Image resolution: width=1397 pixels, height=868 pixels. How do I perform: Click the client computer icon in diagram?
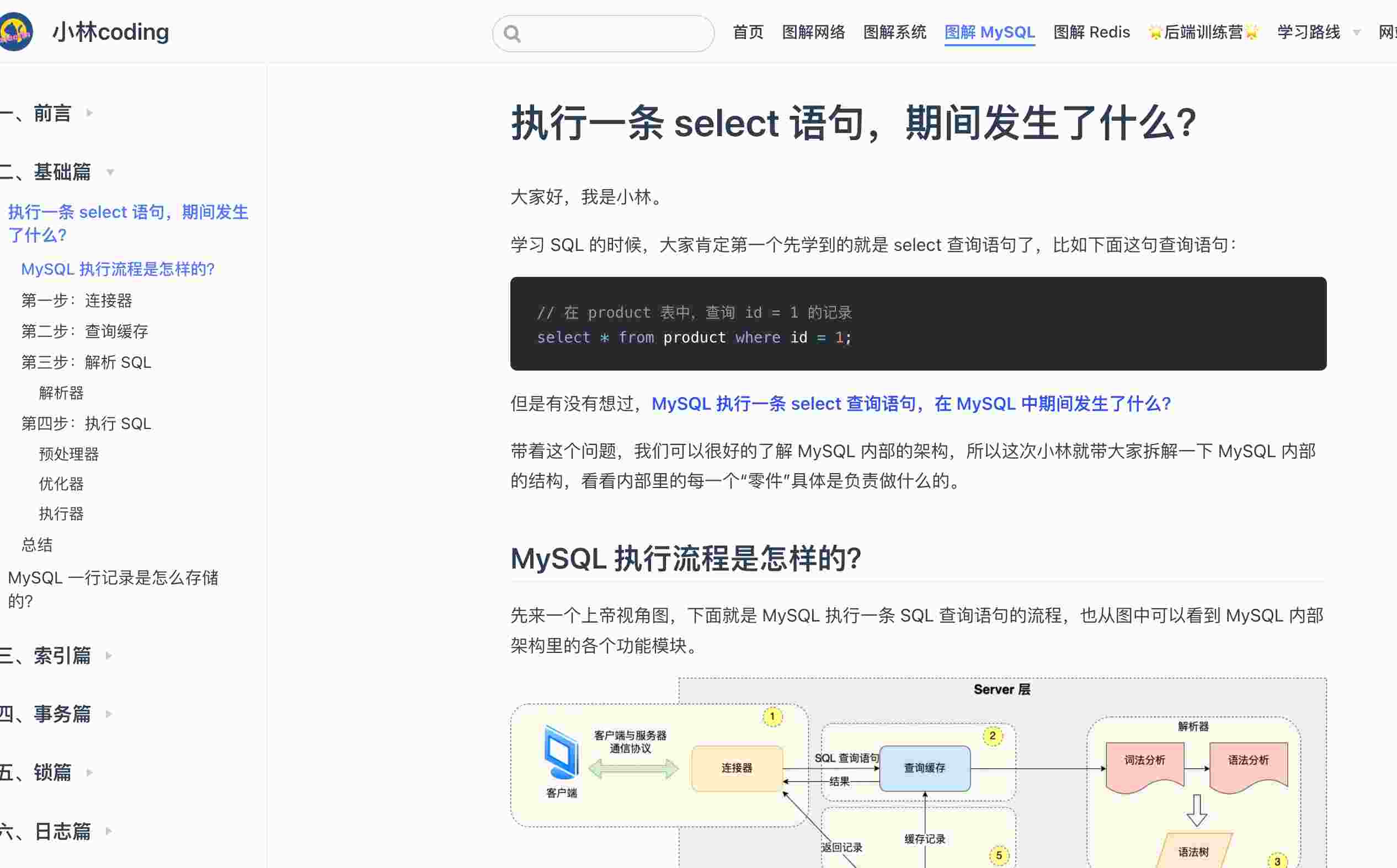point(561,753)
